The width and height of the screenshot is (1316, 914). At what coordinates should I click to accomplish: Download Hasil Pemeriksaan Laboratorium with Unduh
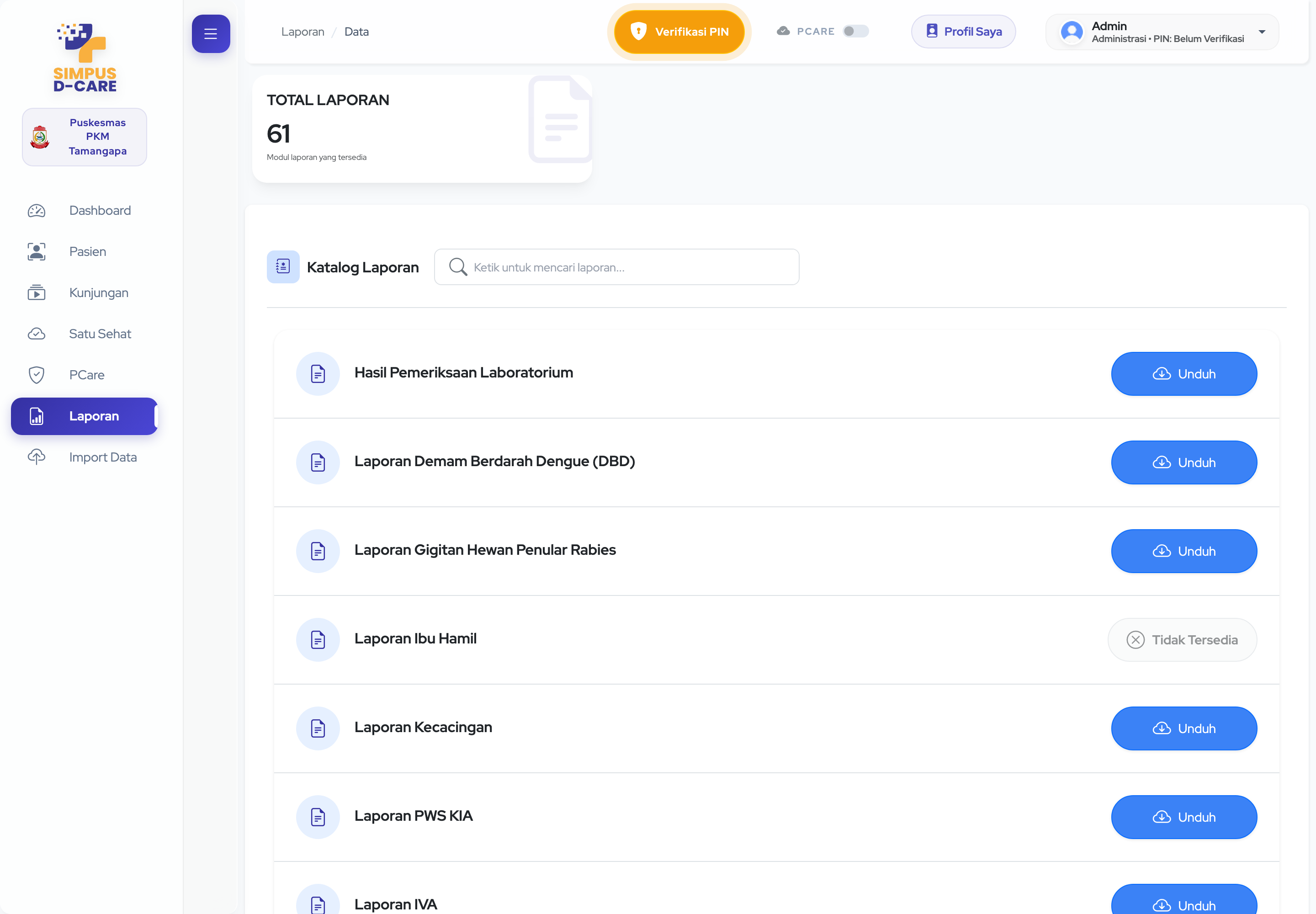coord(1184,374)
